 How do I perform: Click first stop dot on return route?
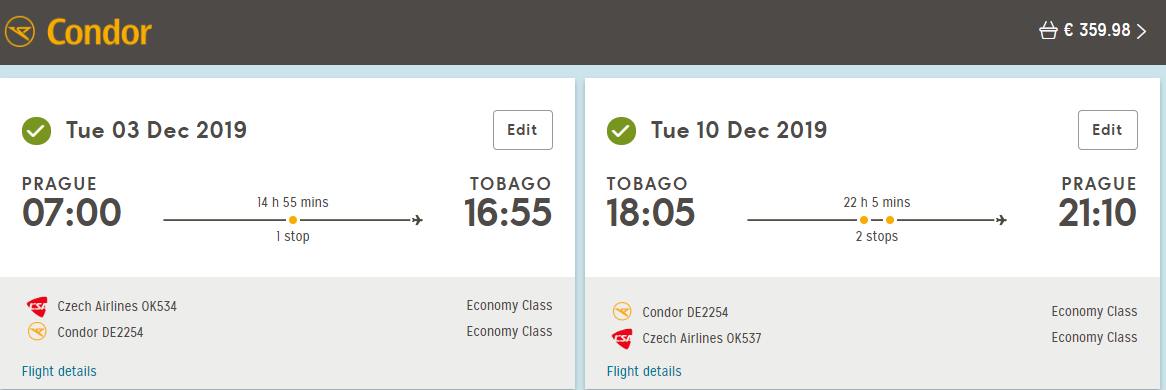pos(863,220)
